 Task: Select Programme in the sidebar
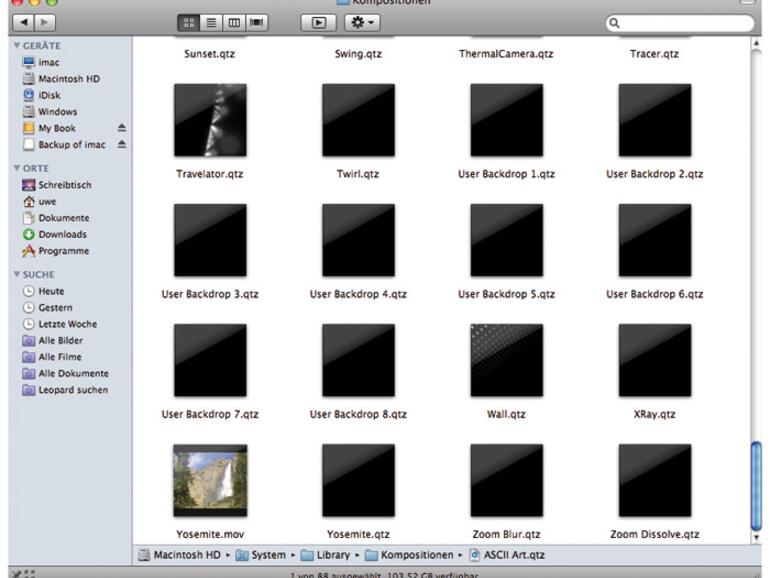point(63,251)
